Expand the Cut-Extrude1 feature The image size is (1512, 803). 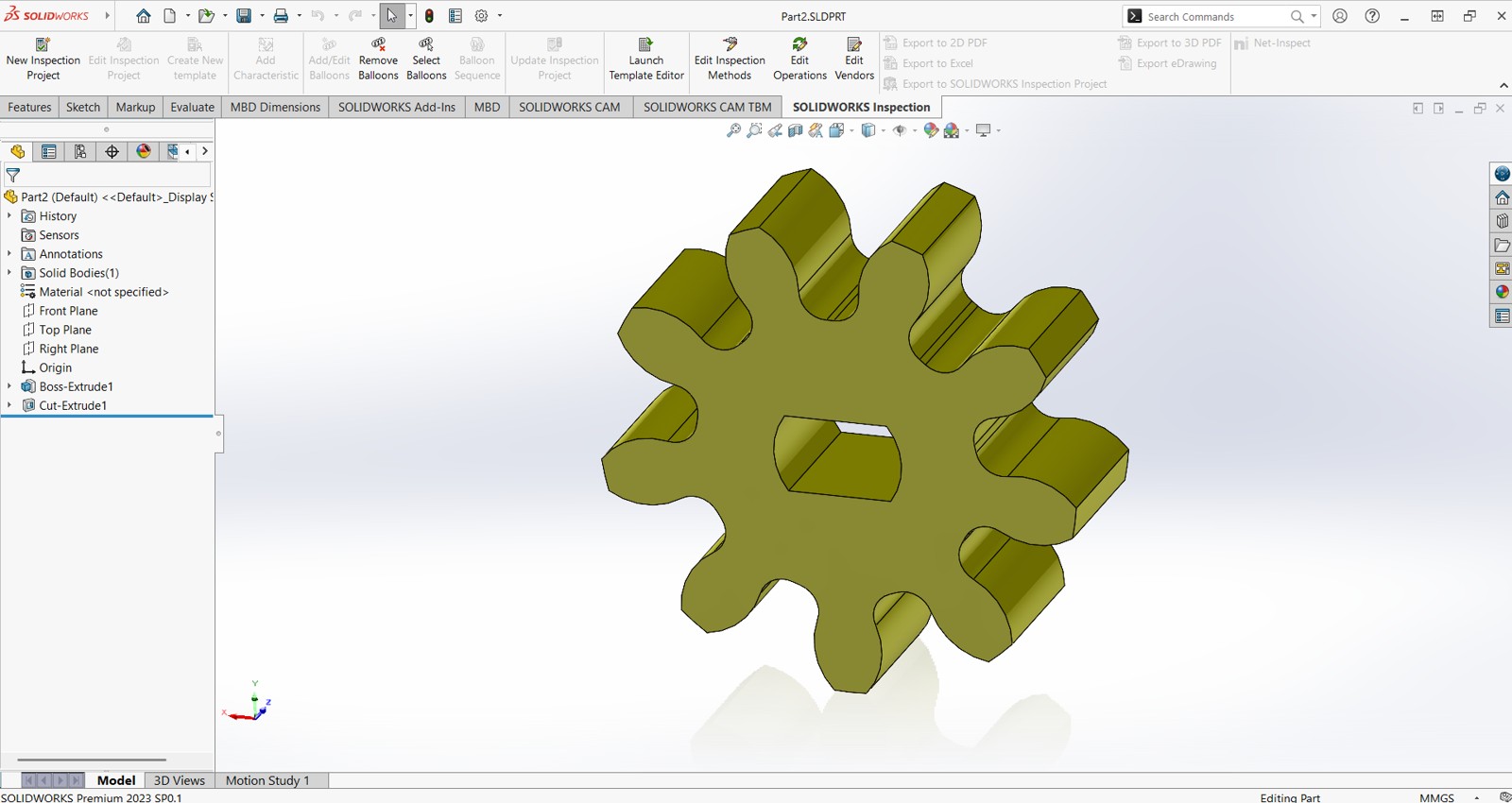coord(9,405)
